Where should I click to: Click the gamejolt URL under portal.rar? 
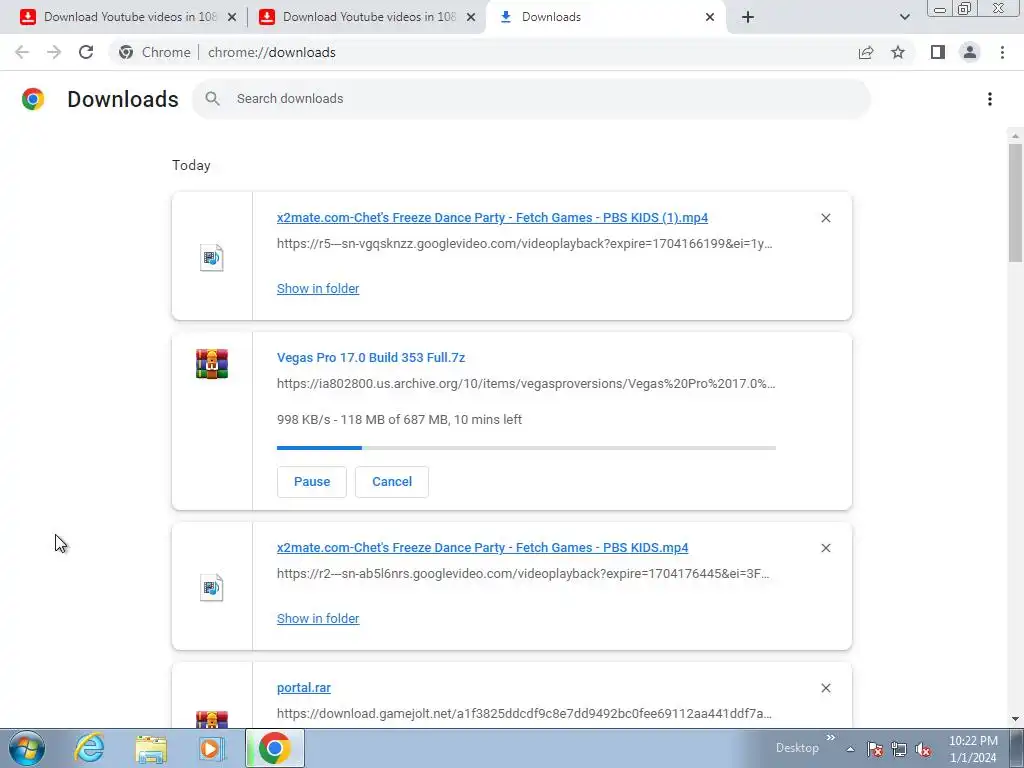(x=524, y=714)
